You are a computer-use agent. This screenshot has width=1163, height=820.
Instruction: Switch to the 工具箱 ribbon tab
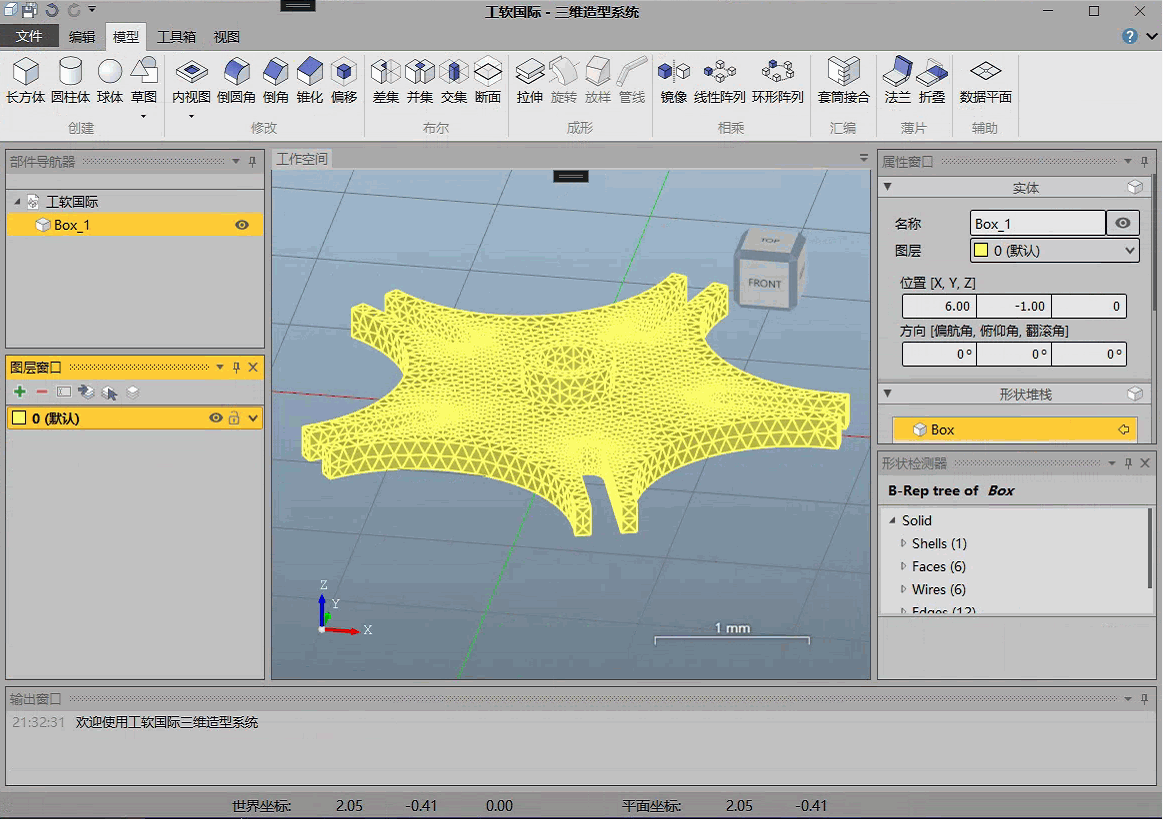[x=176, y=37]
